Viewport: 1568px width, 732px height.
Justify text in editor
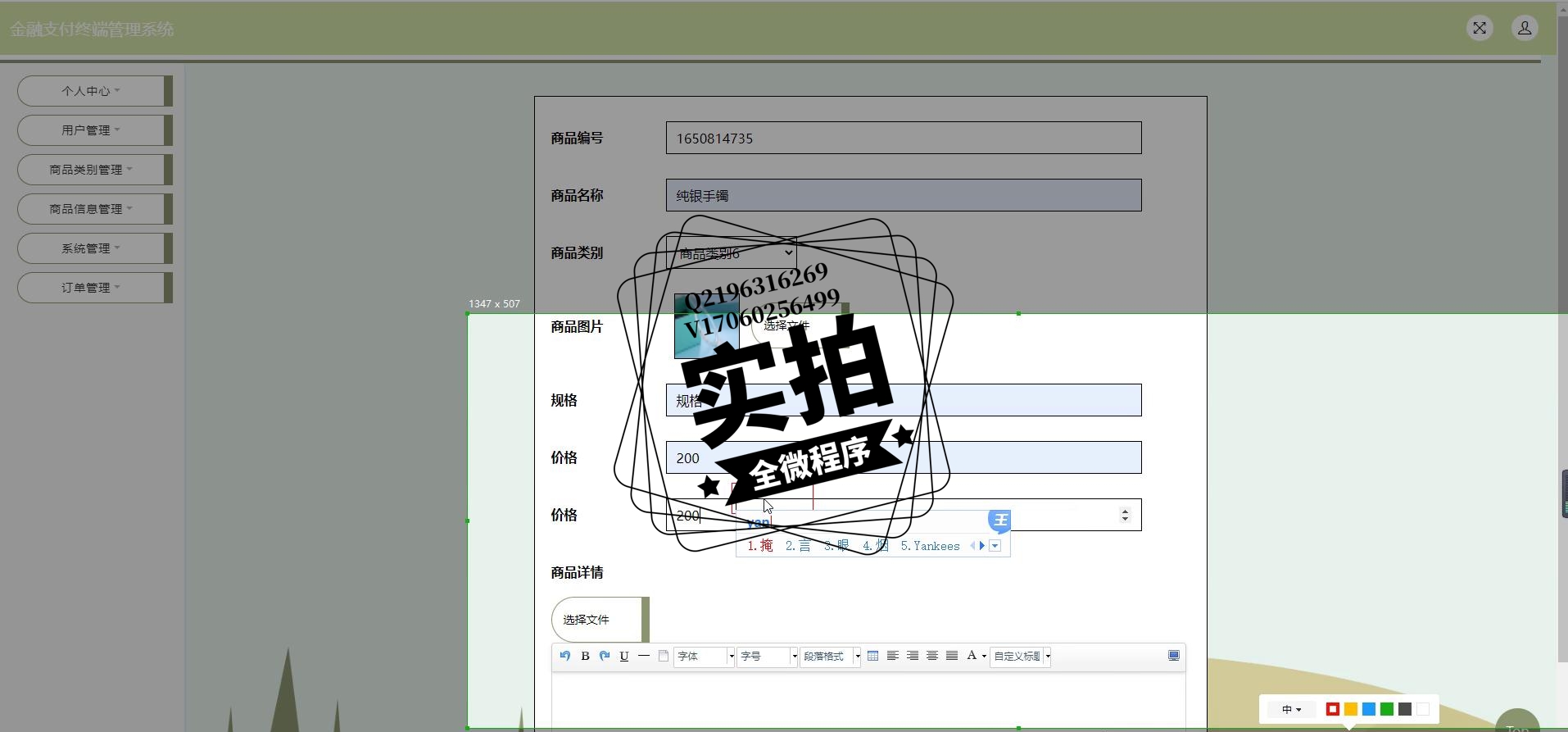[952, 656]
